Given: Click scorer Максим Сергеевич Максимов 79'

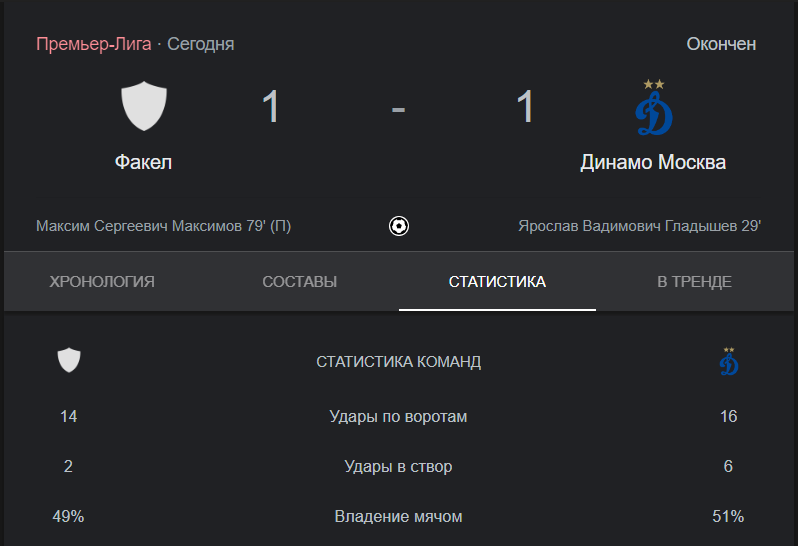Looking at the screenshot, I should click(163, 226).
